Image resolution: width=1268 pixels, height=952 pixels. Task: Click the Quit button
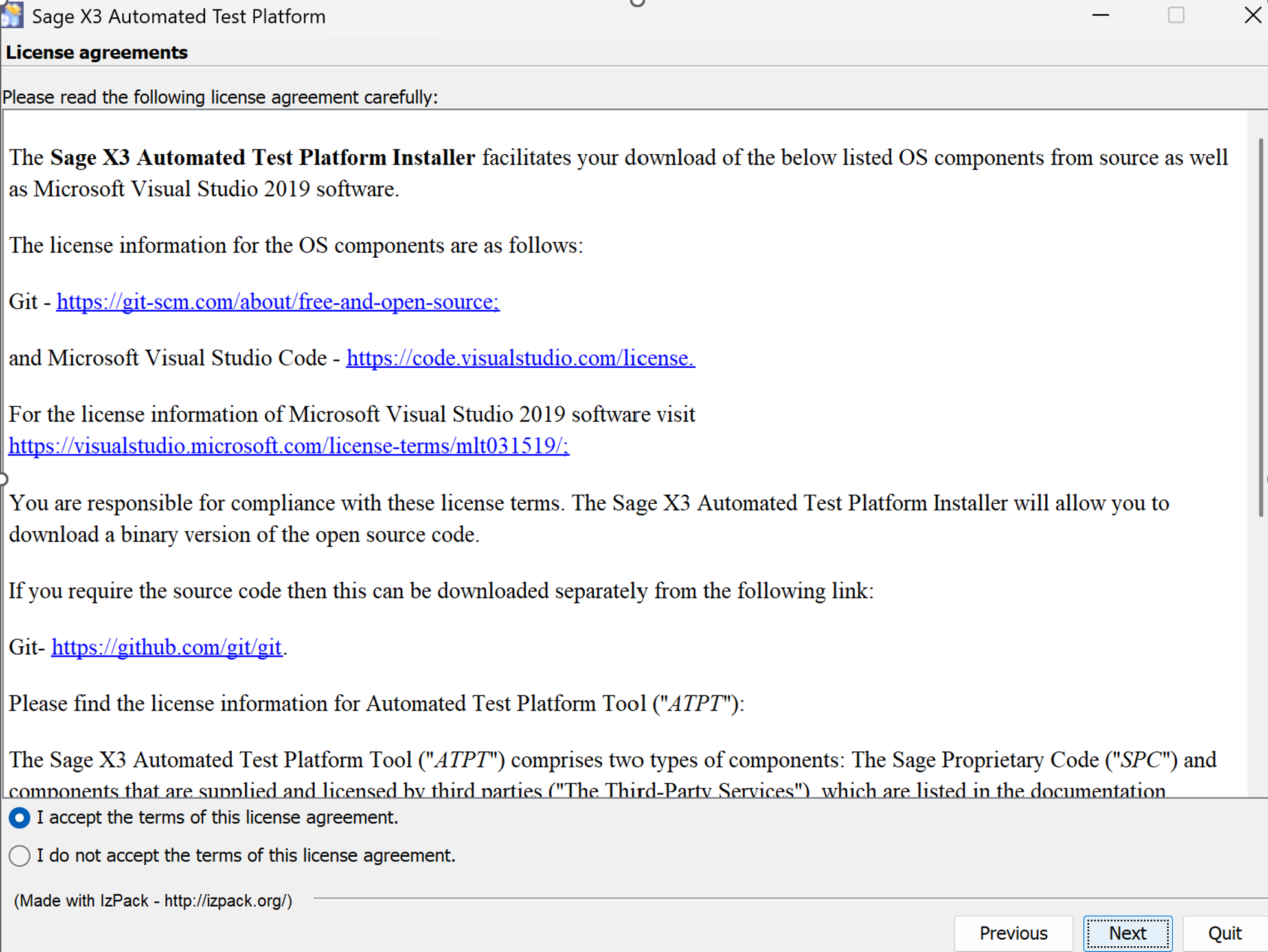1225,933
